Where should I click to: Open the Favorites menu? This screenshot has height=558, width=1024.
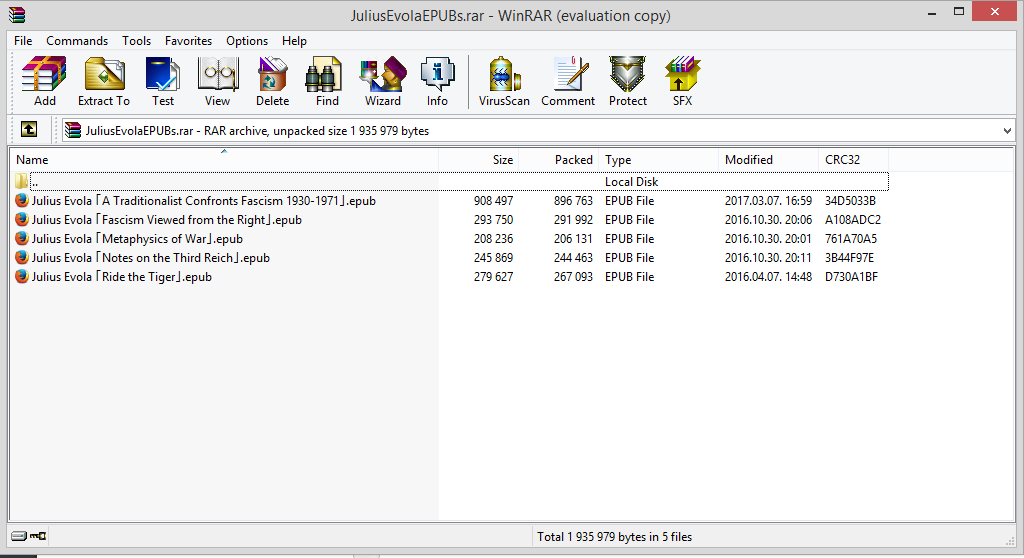point(188,41)
